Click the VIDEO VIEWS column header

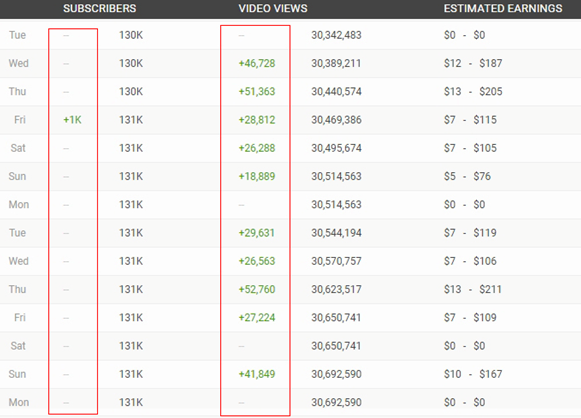coord(273,9)
